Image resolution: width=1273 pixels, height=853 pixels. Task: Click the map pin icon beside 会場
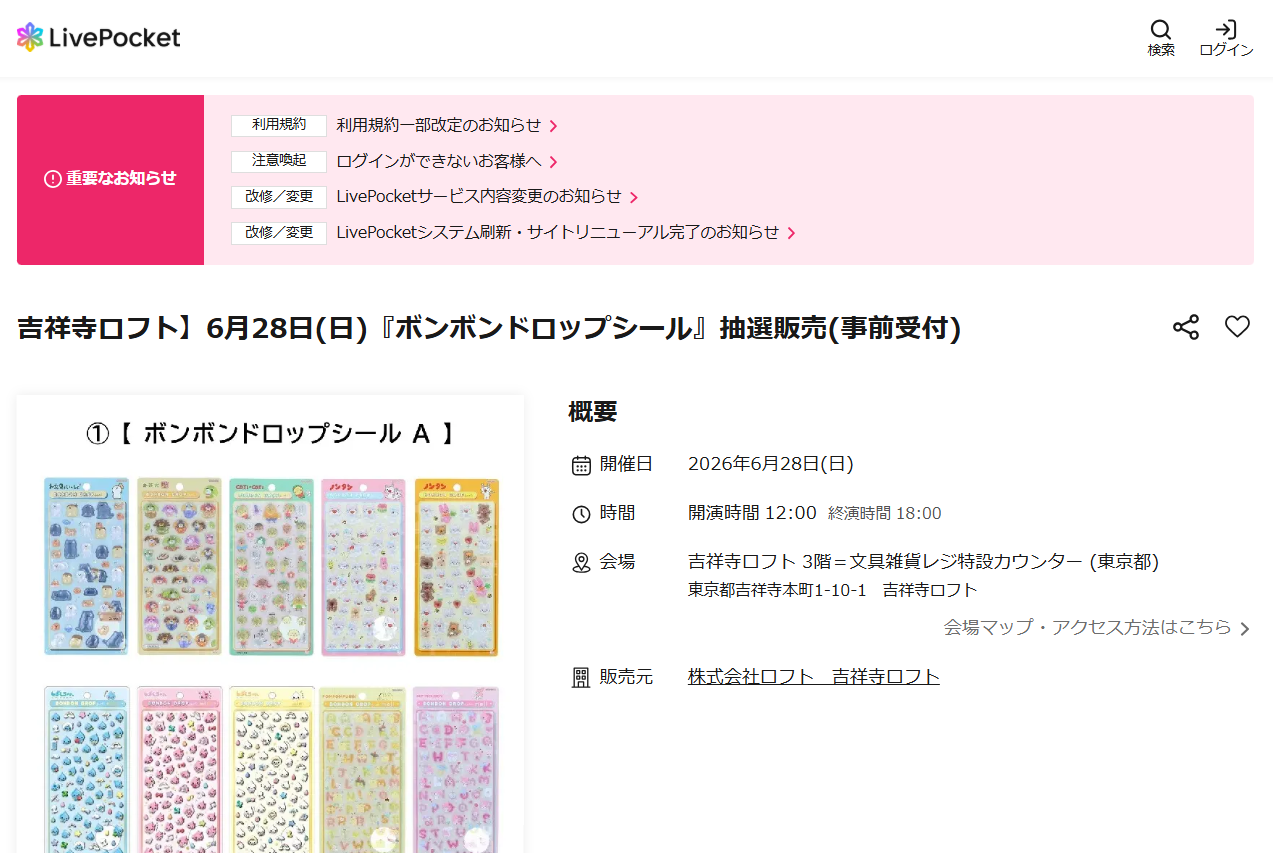(x=581, y=563)
